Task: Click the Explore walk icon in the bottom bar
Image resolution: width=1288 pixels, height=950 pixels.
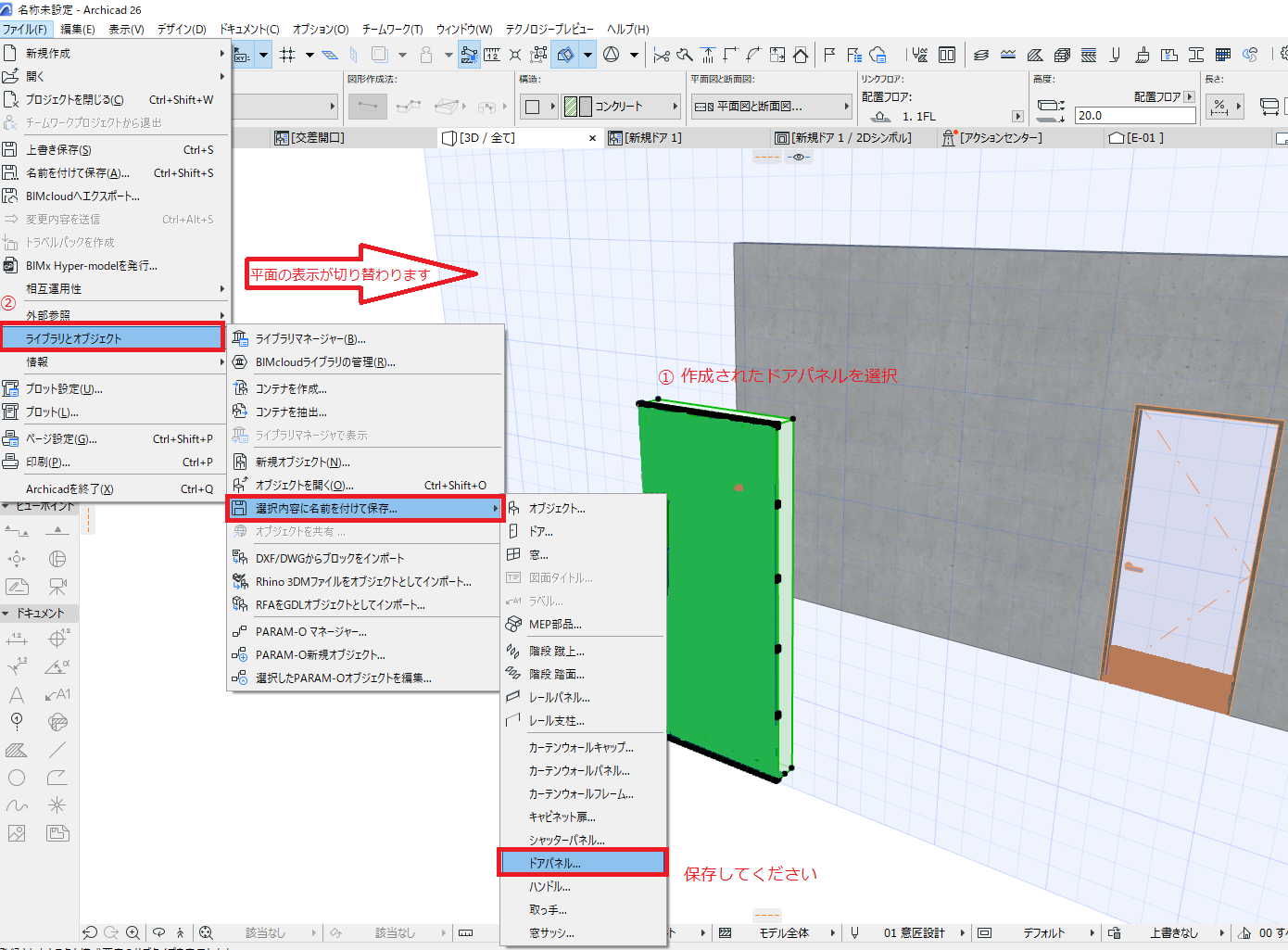Action: pyautogui.click(x=180, y=932)
